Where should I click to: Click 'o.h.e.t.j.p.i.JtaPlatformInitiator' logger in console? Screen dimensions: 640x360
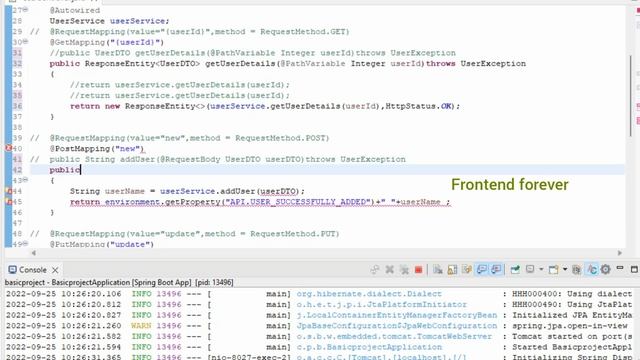(x=382, y=304)
